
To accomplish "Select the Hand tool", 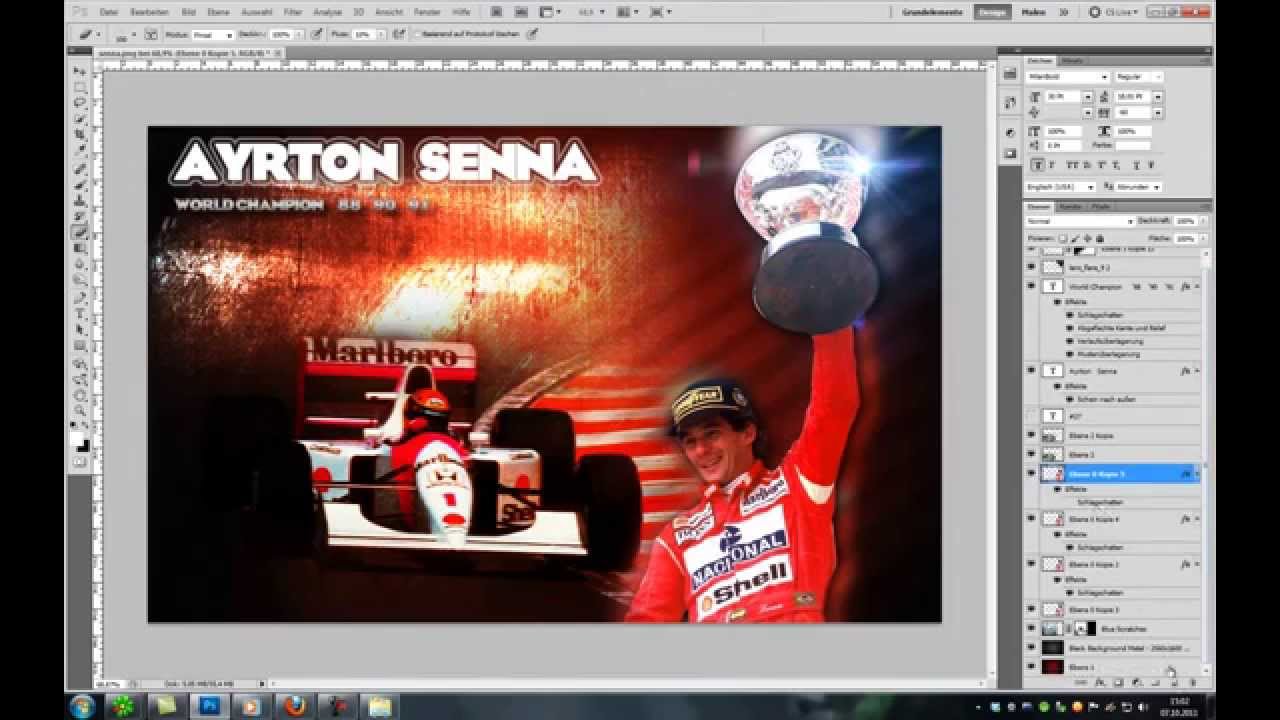I will click(x=79, y=394).
